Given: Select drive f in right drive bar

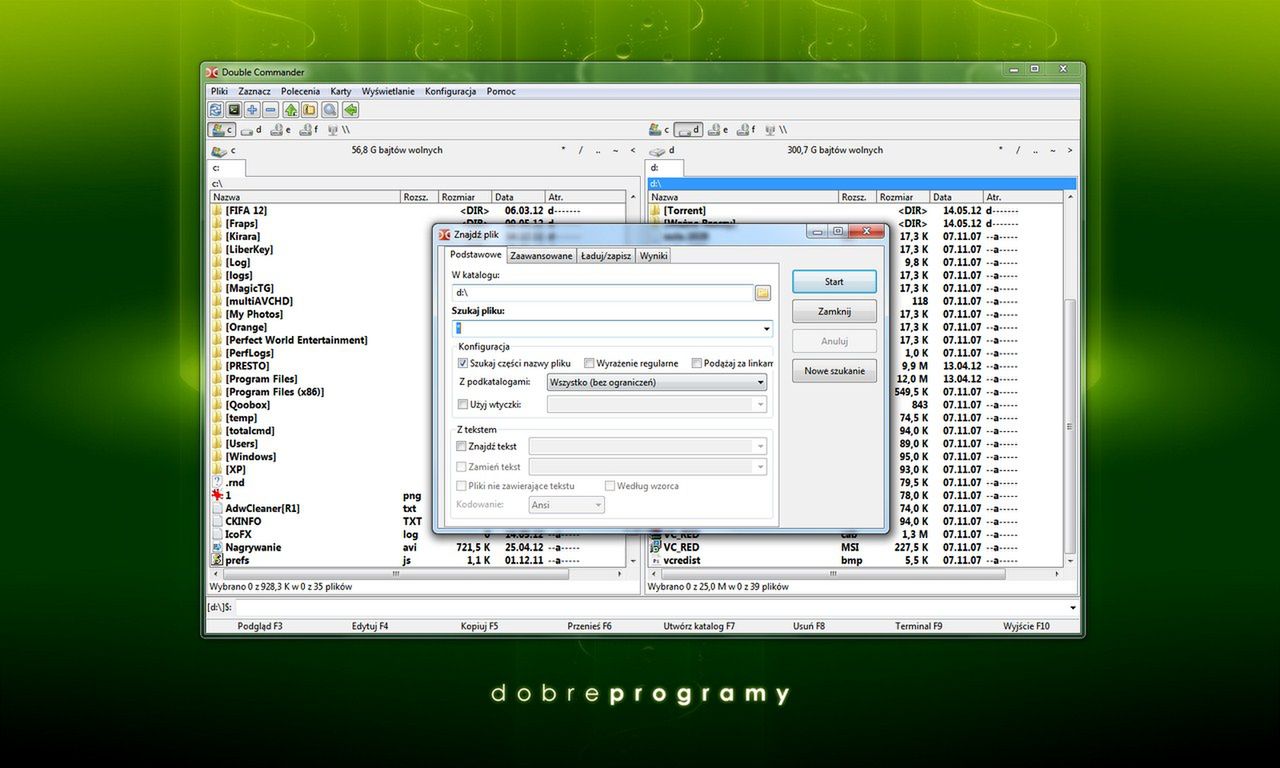Looking at the screenshot, I should [x=746, y=130].
